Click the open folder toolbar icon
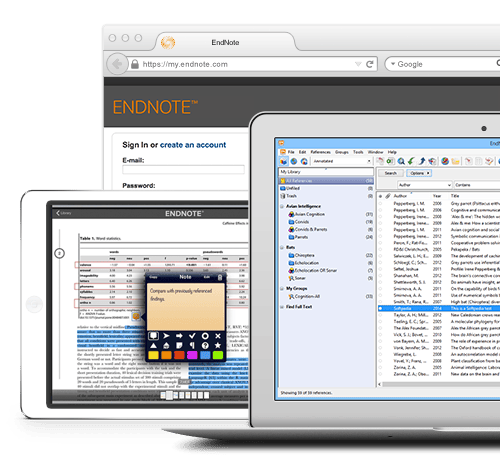 [455, 161]
